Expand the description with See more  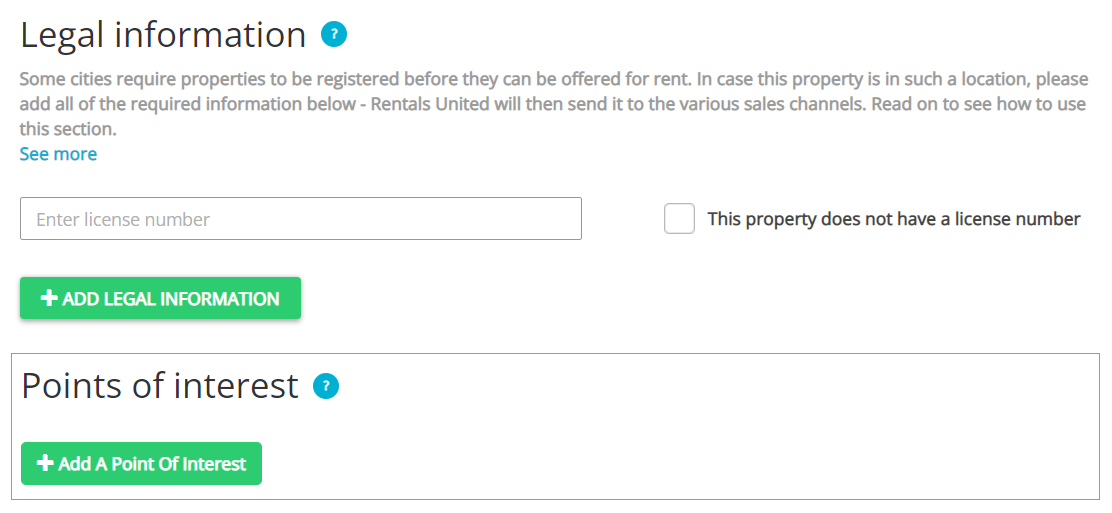[x=58, y=154]
